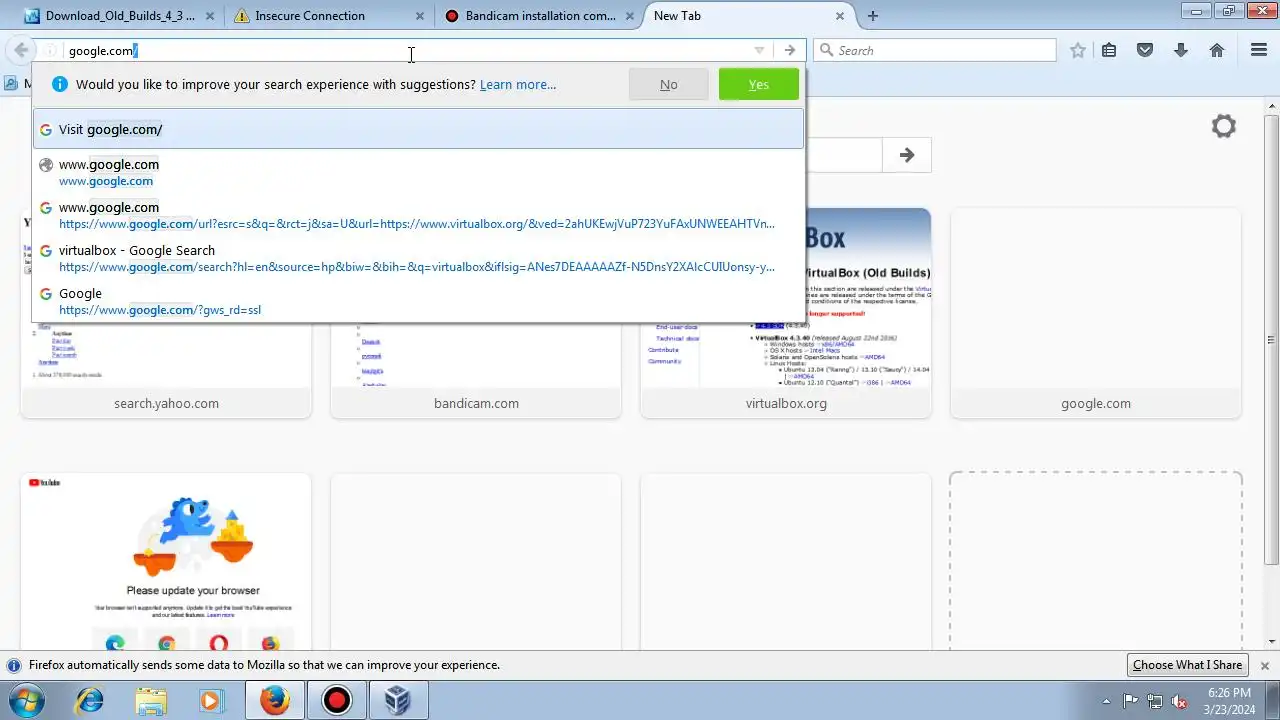1280x720 pixels.
Task: Show hidden tray icons arrow
Action: pos(1106,701)
